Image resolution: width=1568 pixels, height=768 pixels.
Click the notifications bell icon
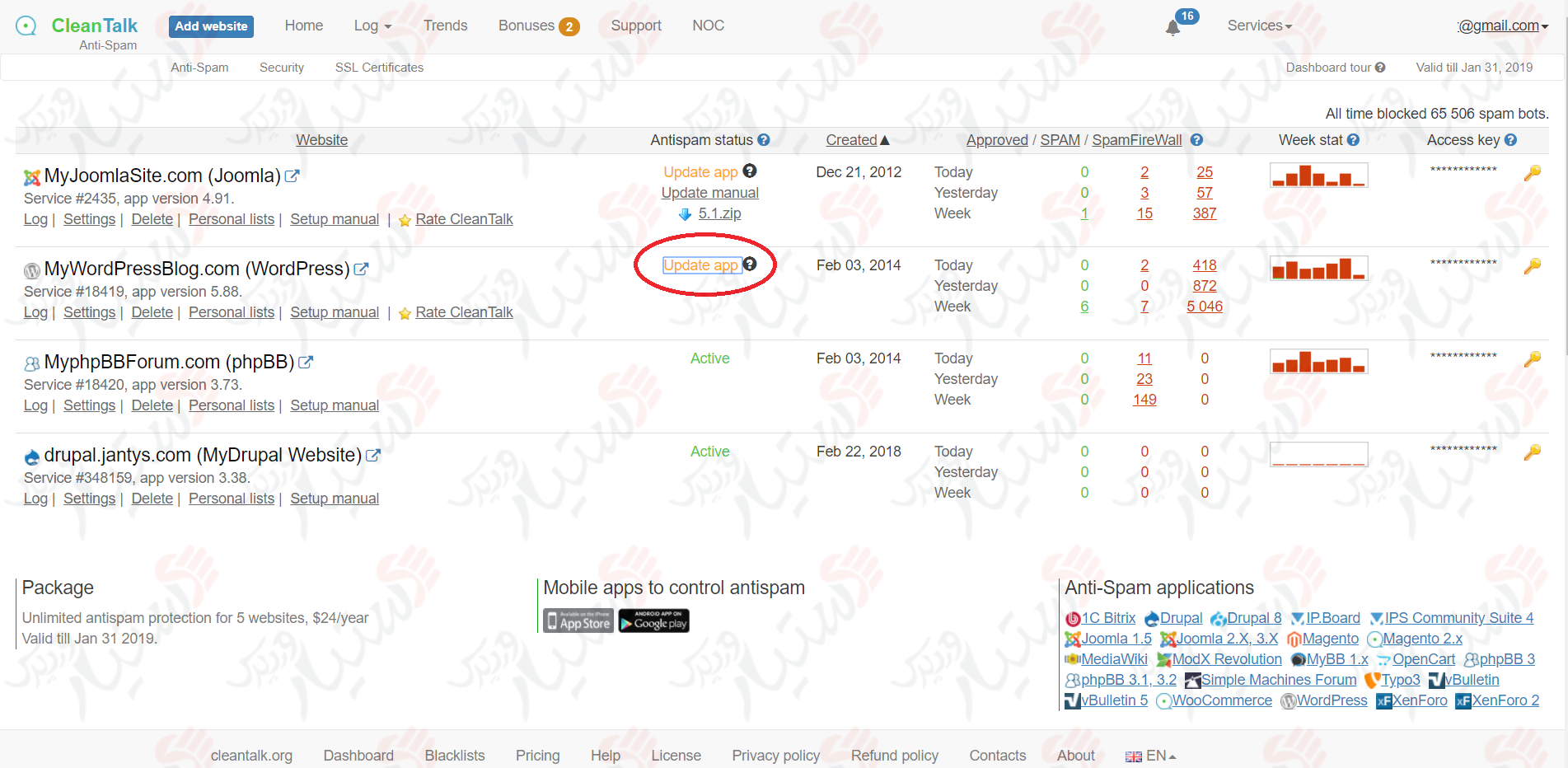(1172, 27)
